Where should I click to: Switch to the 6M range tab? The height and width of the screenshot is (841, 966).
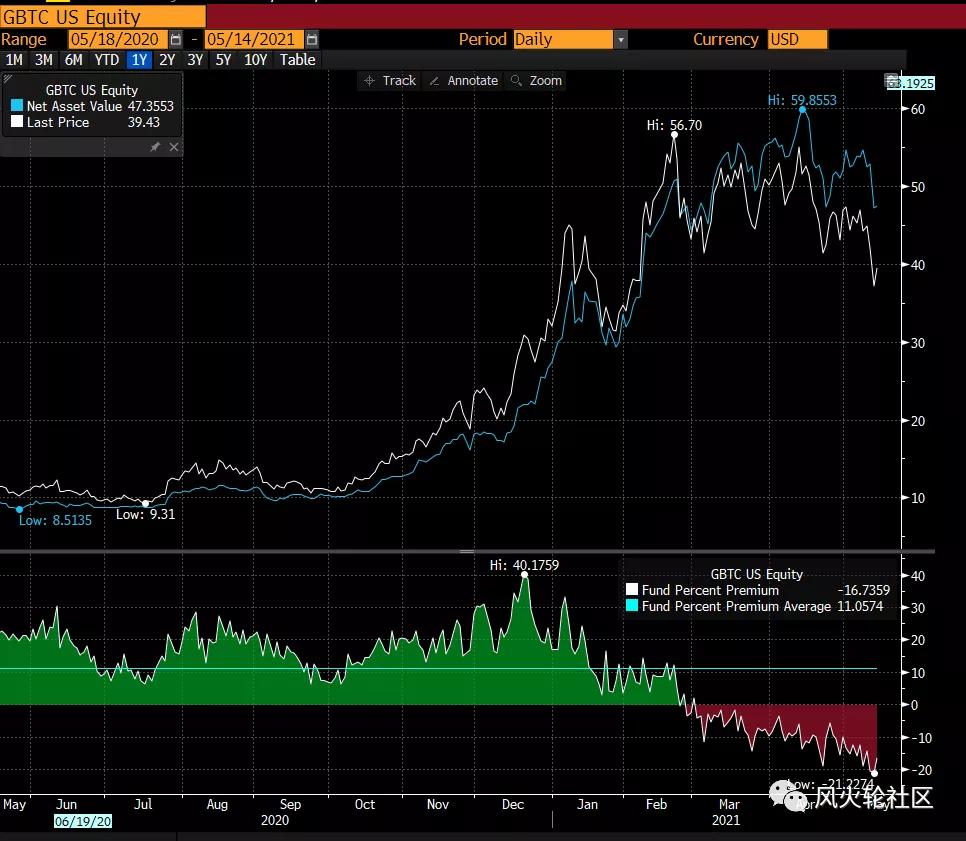(73, 59)
